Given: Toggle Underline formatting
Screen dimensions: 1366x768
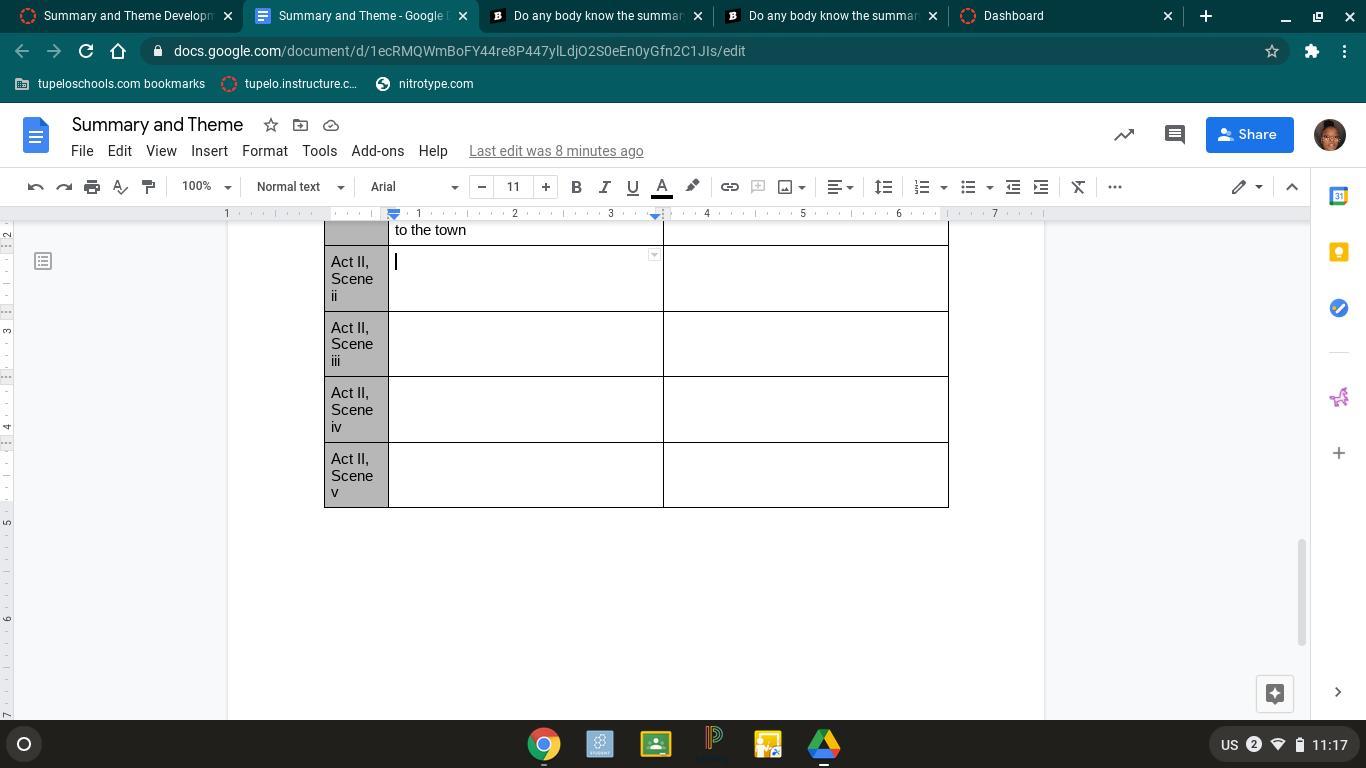Looking at the screenshot, I should coord(632,187).
